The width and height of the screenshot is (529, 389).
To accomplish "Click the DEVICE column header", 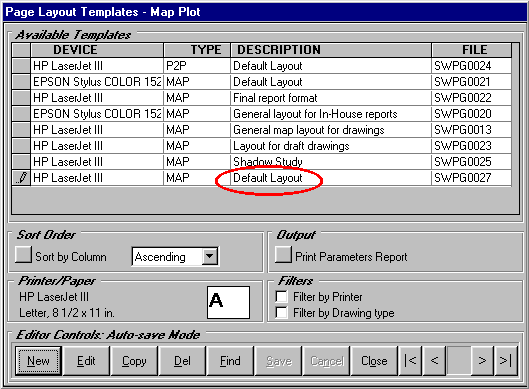I will pyautogui.click(x=97, y=50).
